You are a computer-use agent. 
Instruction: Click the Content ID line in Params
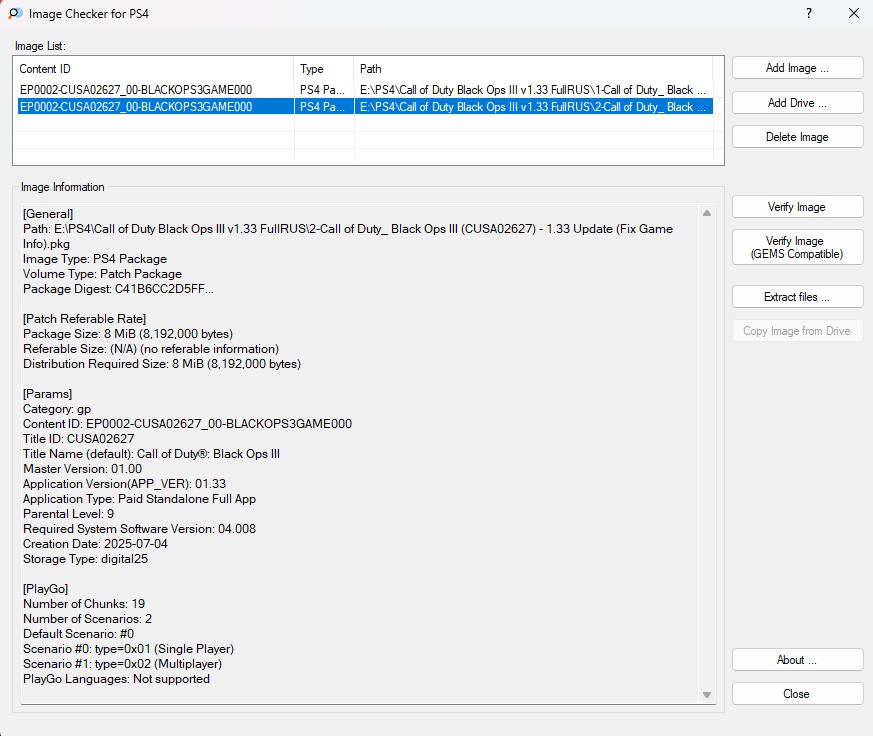pyautogui.click(x=188, y=424)
